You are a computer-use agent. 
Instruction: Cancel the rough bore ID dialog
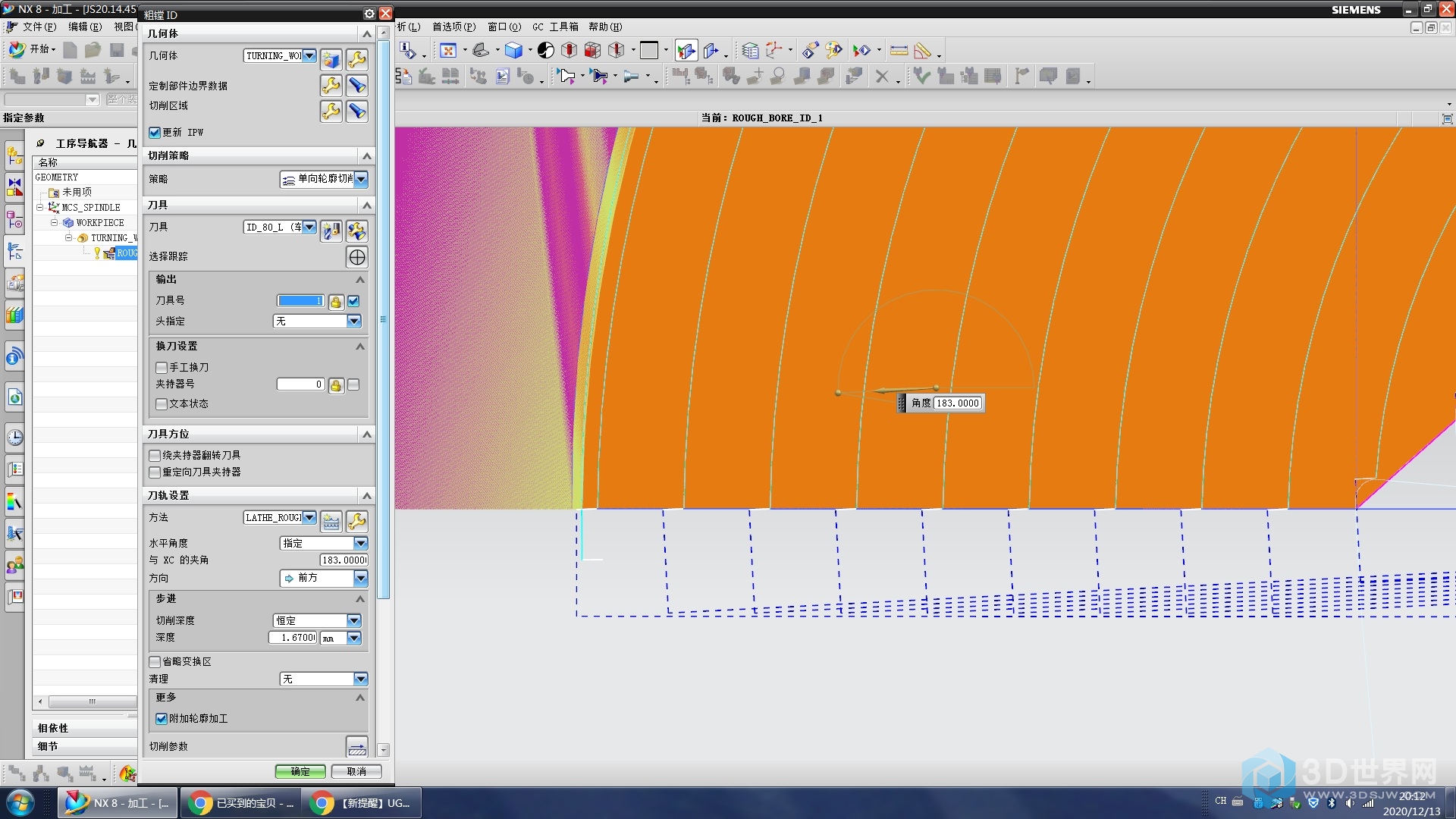(356, 771)
